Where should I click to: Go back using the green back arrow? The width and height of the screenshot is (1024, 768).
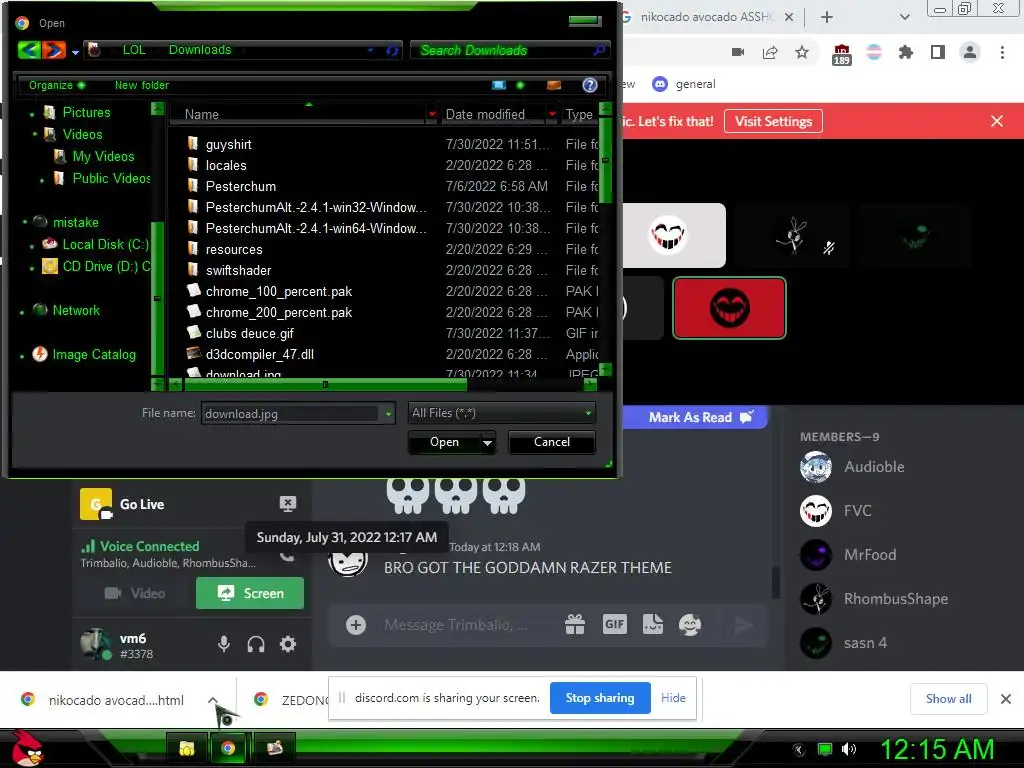pyautogui.click(x=29, y=50)
